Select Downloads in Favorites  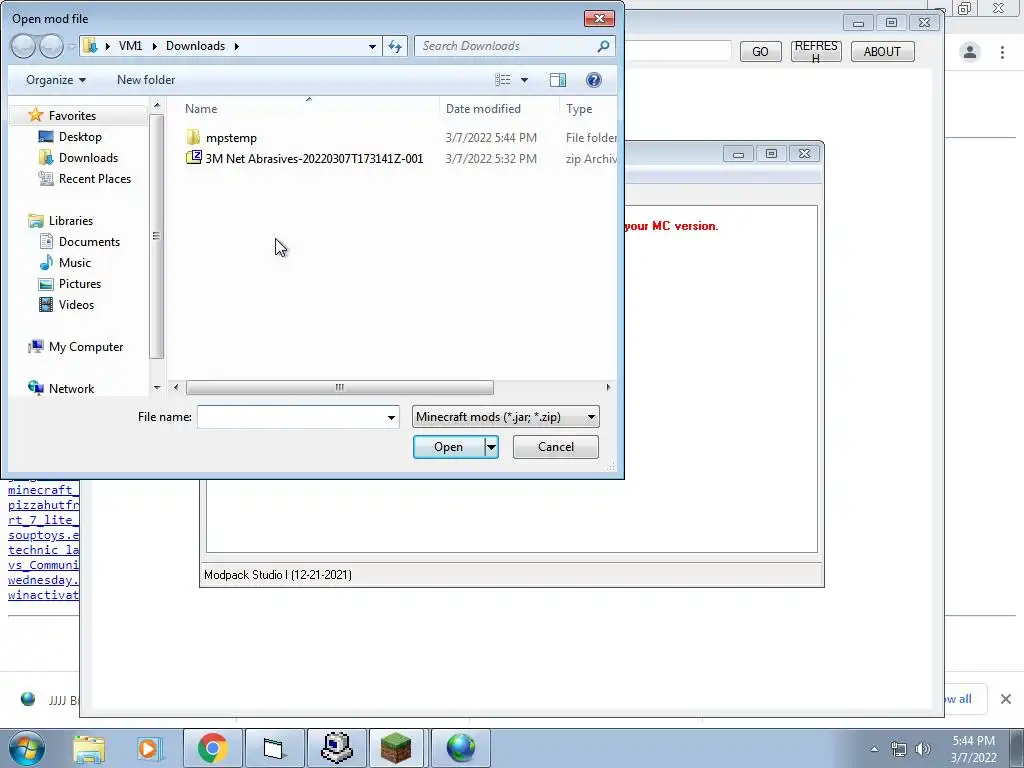pyautogui.click(x=88, y=157)
